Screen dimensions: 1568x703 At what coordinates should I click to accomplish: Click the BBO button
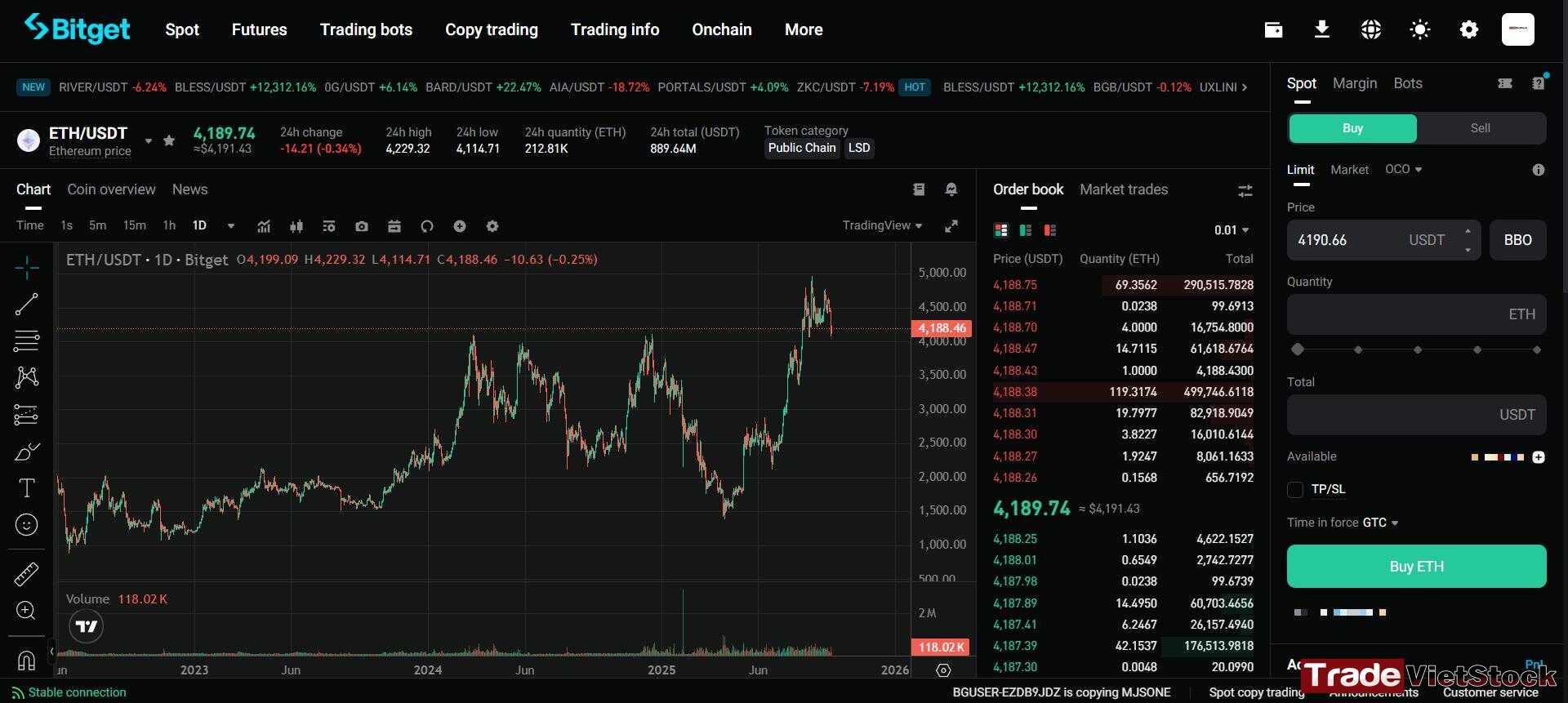coord(1517,240)
